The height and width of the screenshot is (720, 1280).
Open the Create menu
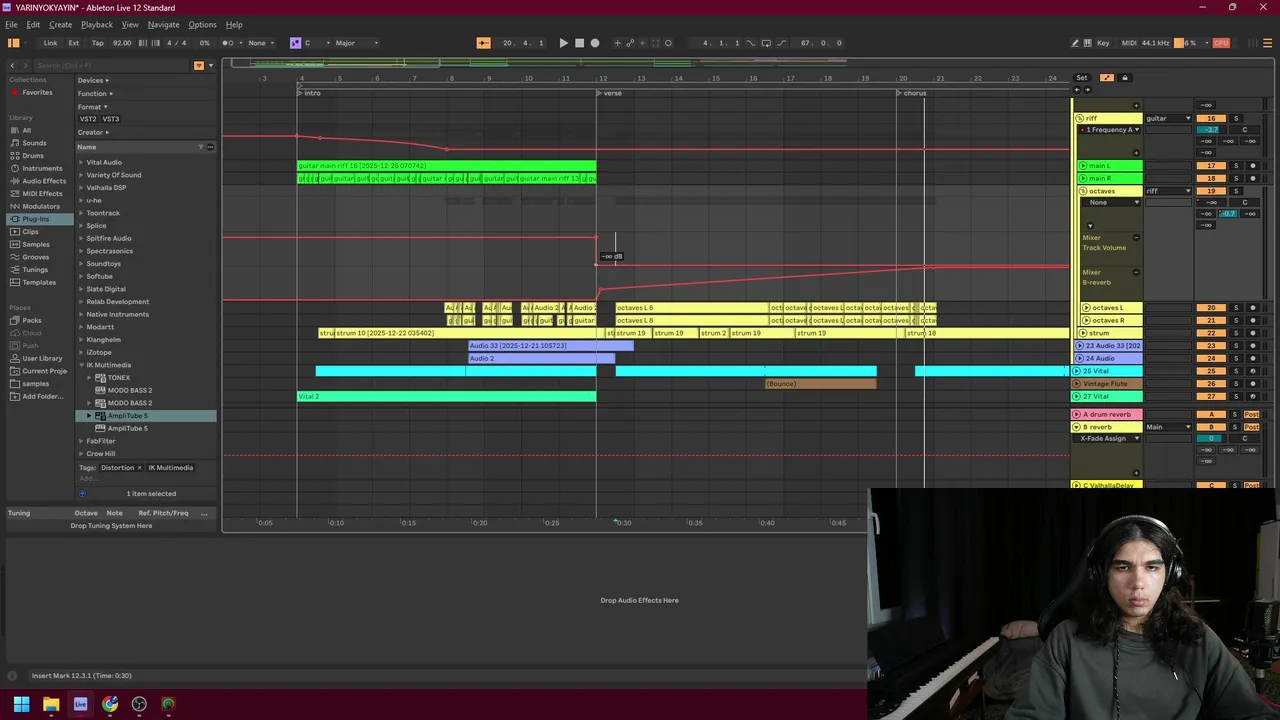pyautogui.click(x=60, y=24)
